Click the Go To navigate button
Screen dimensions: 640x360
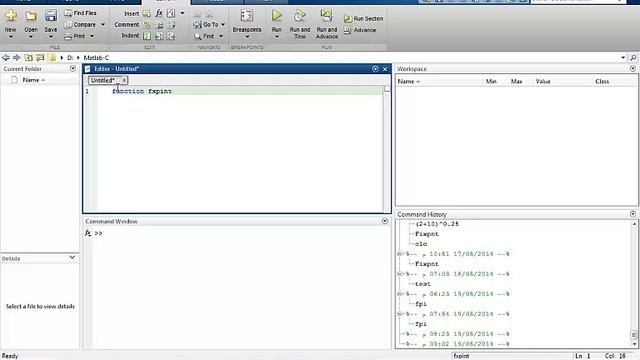pyautogui.click(x=206, y=24)
